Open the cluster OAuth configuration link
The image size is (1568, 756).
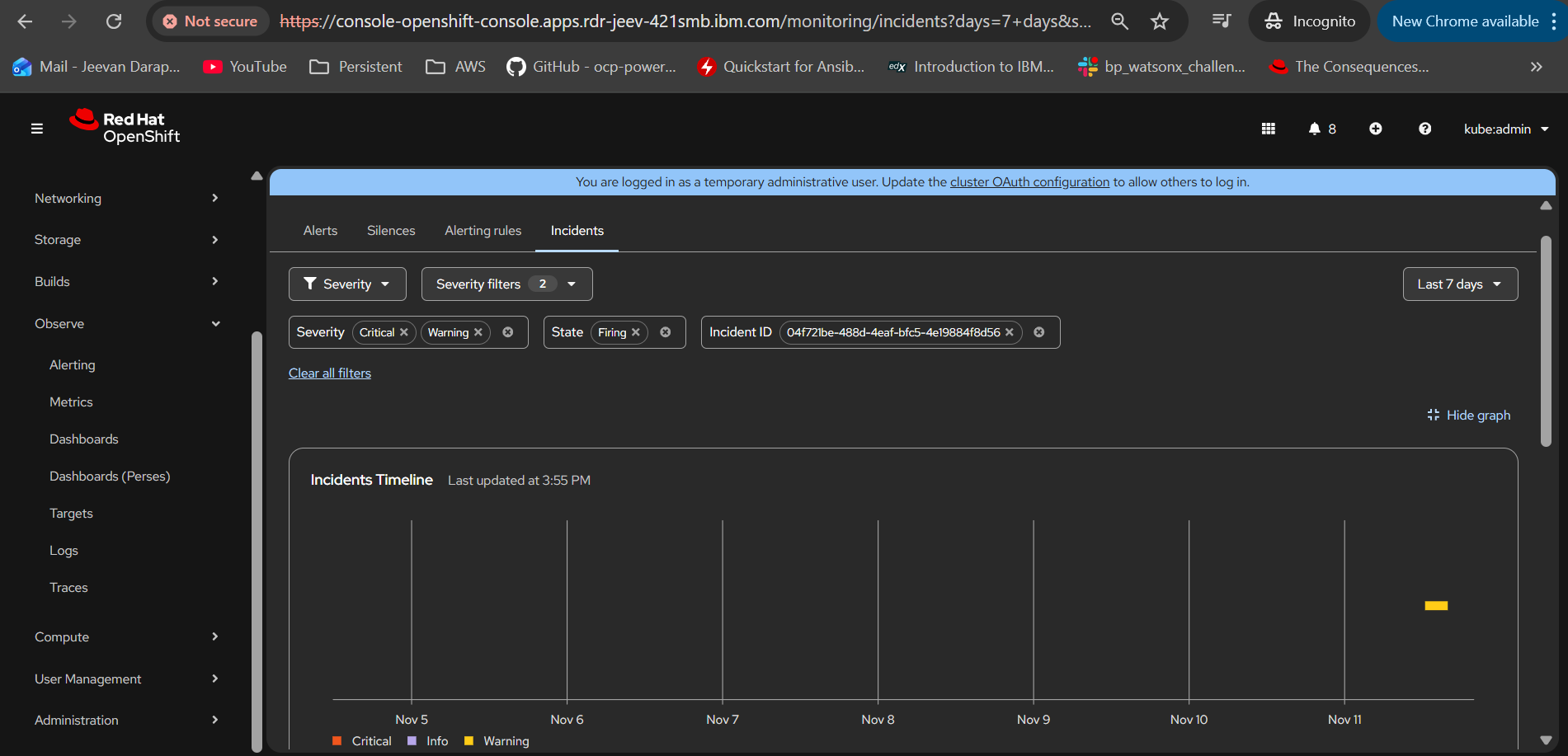coord(1029,182)
